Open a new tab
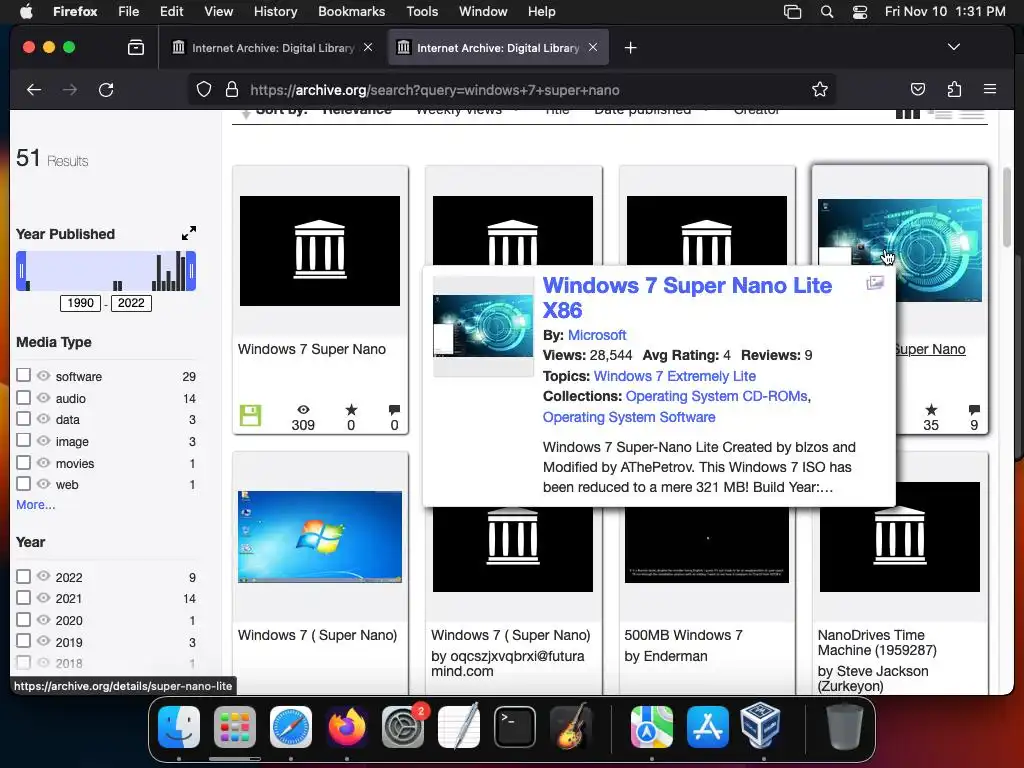Viewport: 1024px width, 768px height. coord(630,48)
